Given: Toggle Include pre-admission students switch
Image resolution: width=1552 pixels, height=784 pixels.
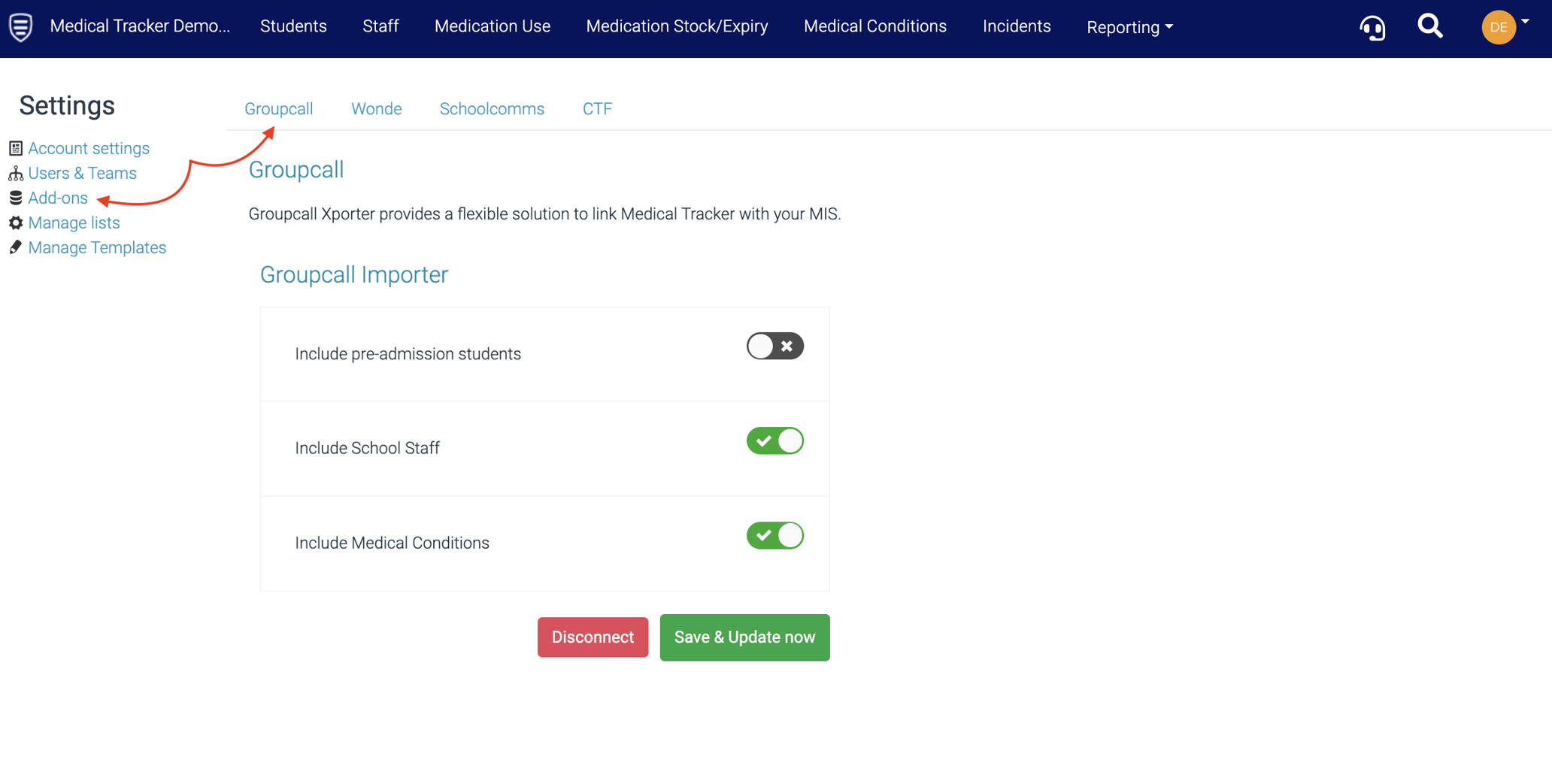Looking at the screenshot, I should click(x=774, y=347).
